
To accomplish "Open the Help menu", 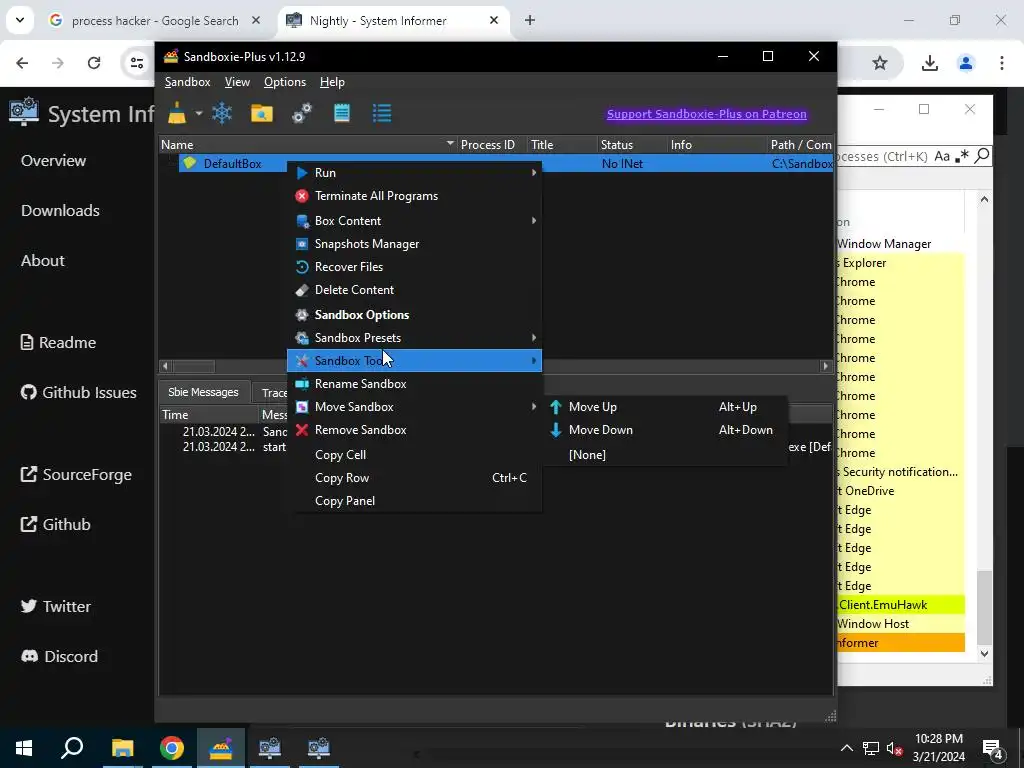I will coord(332,82).
